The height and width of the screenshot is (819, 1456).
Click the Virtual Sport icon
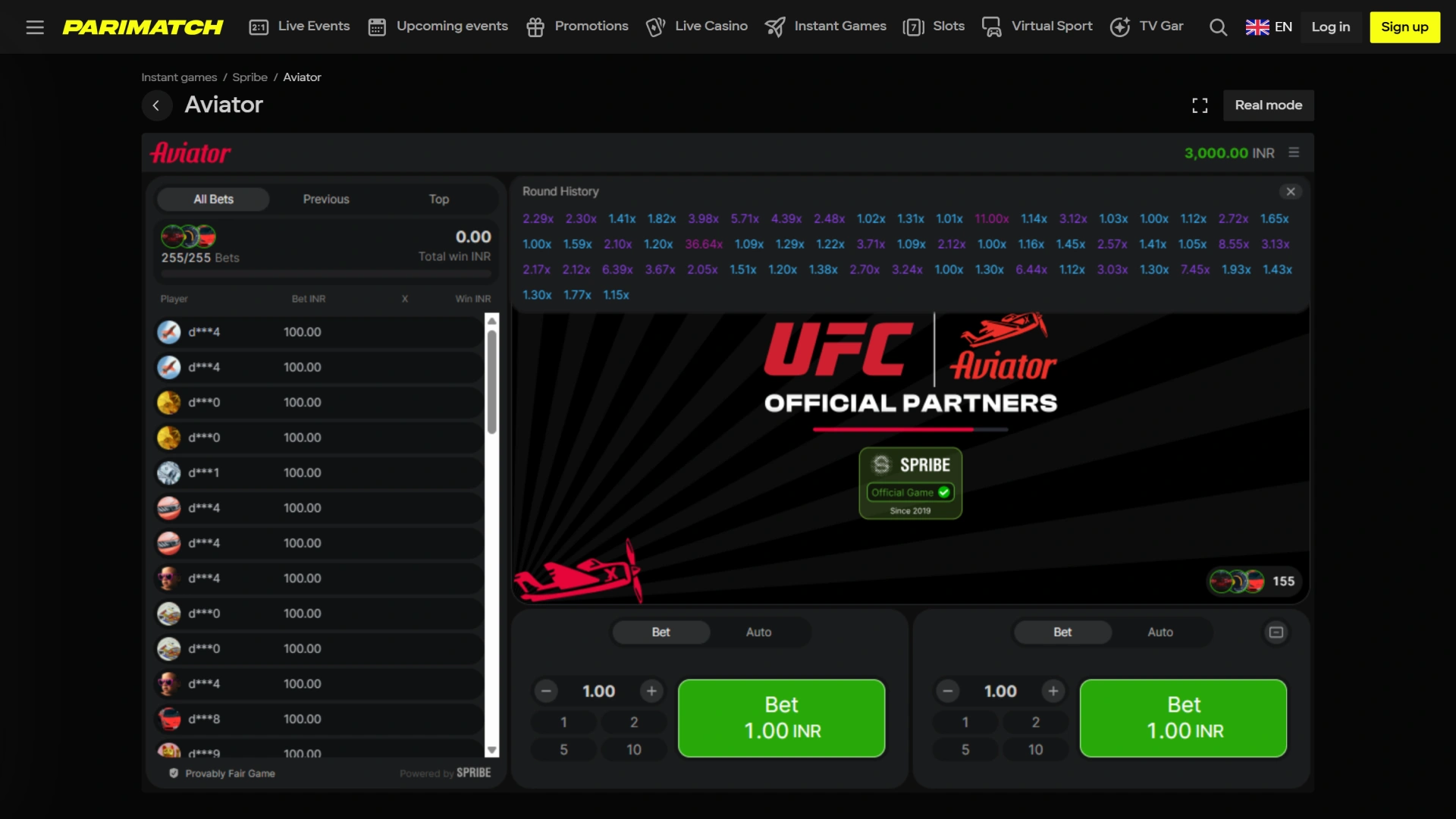point(990,27)
